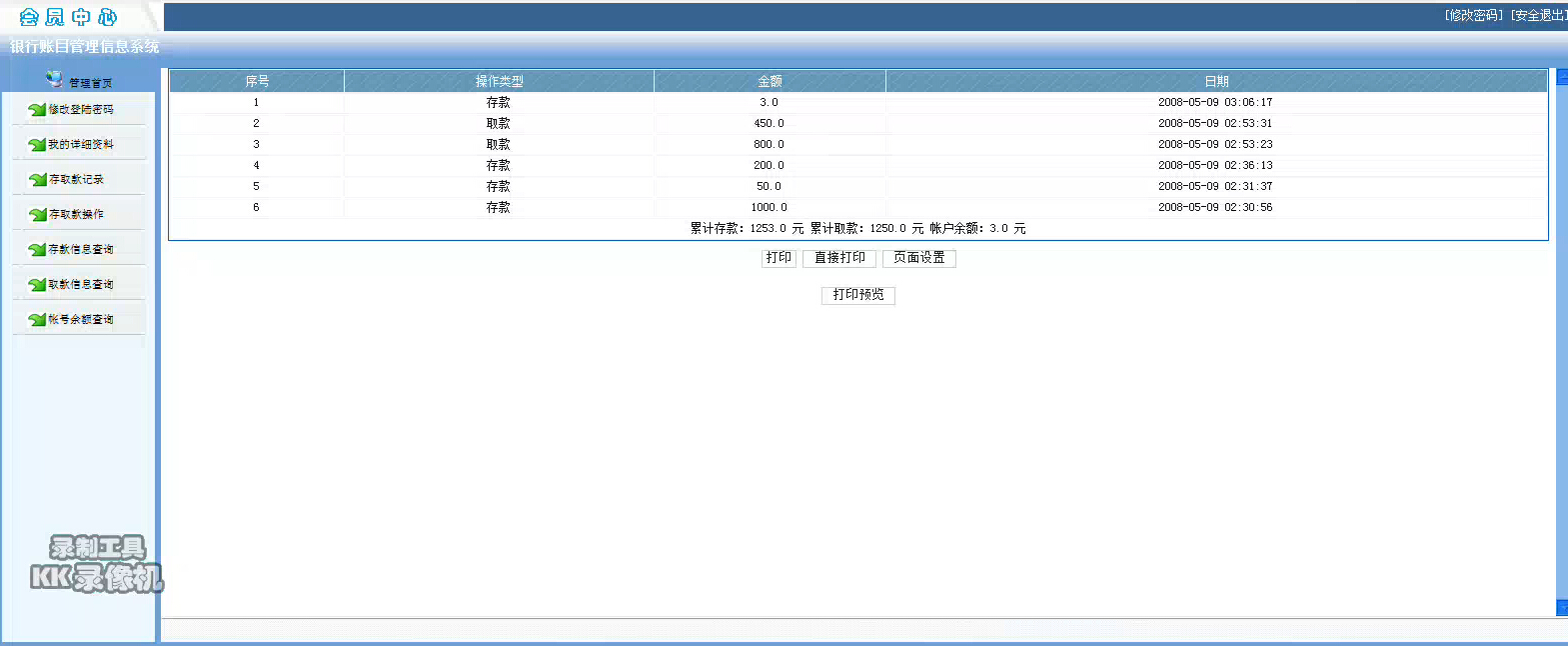Click the amount 3.0 in row 1

(x=769, y=102)
